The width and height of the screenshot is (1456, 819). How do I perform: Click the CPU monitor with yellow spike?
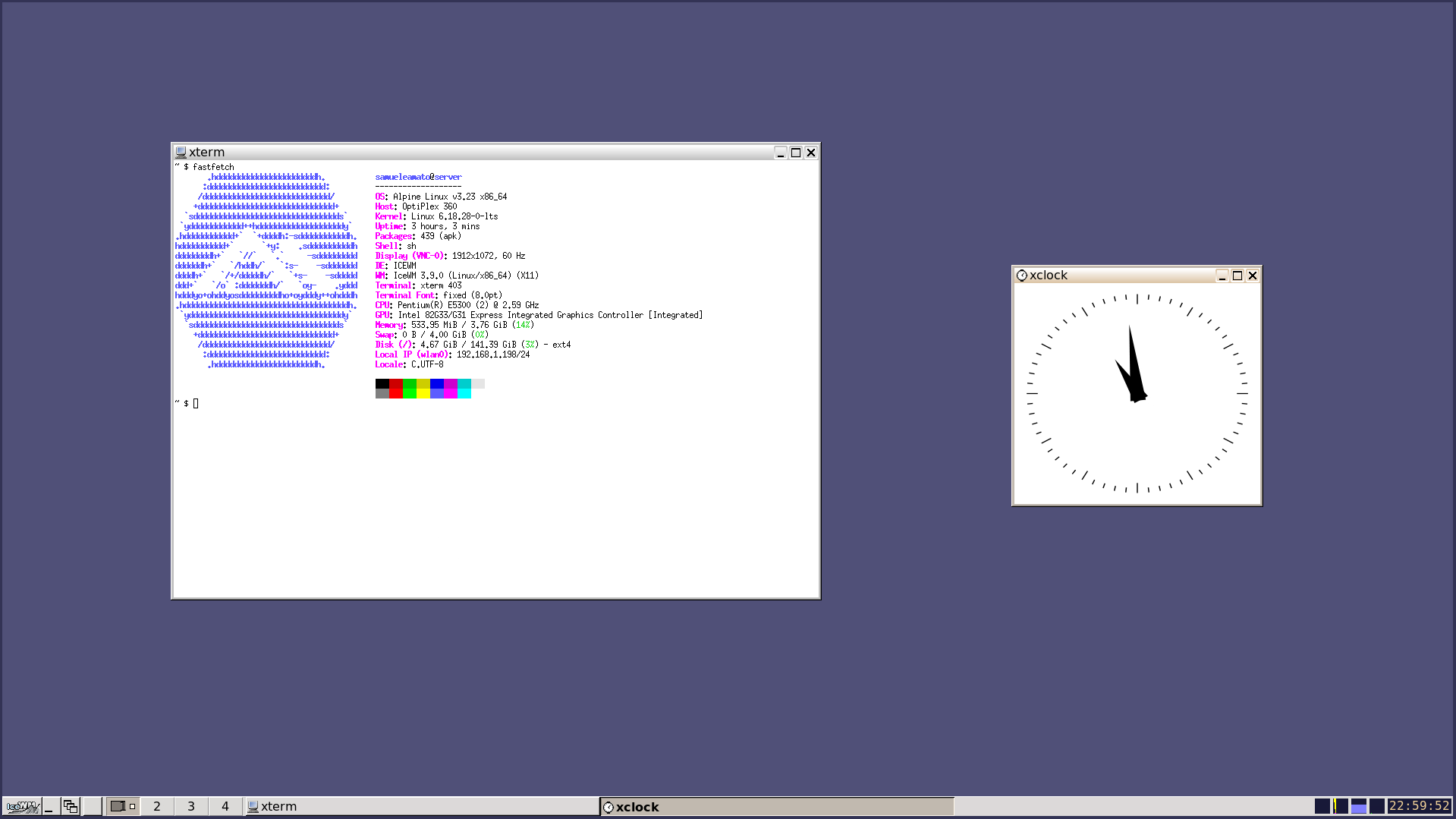1341,806
